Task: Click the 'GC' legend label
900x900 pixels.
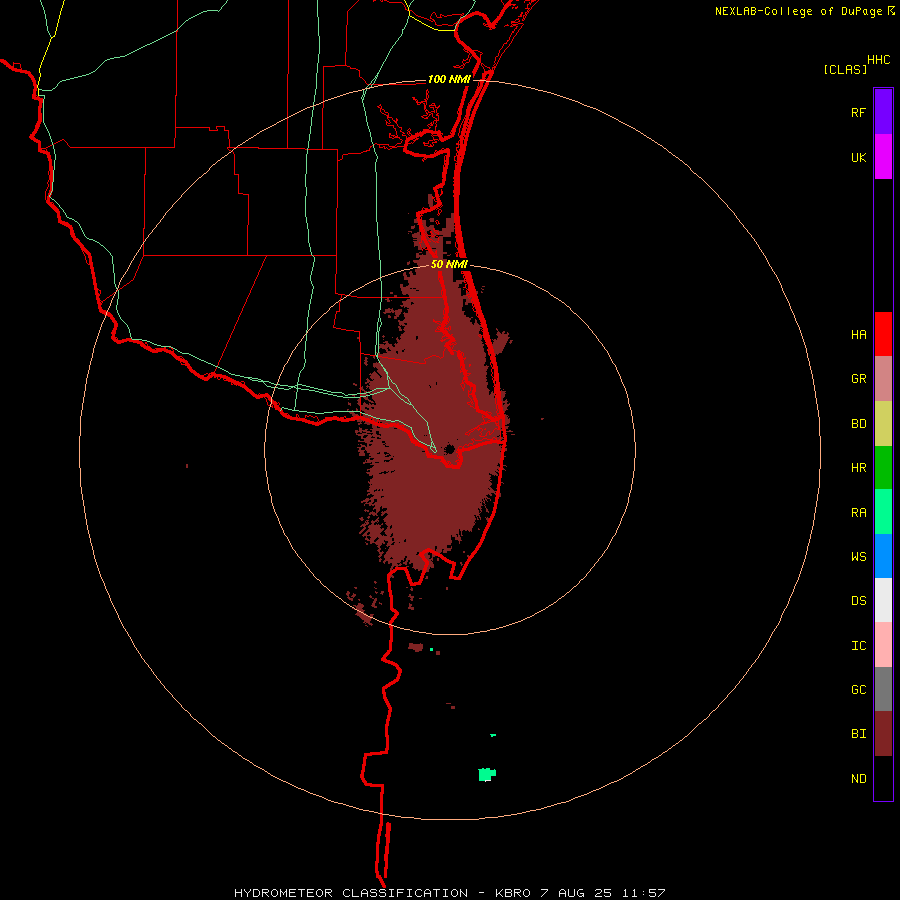Action: pos(858,690)
